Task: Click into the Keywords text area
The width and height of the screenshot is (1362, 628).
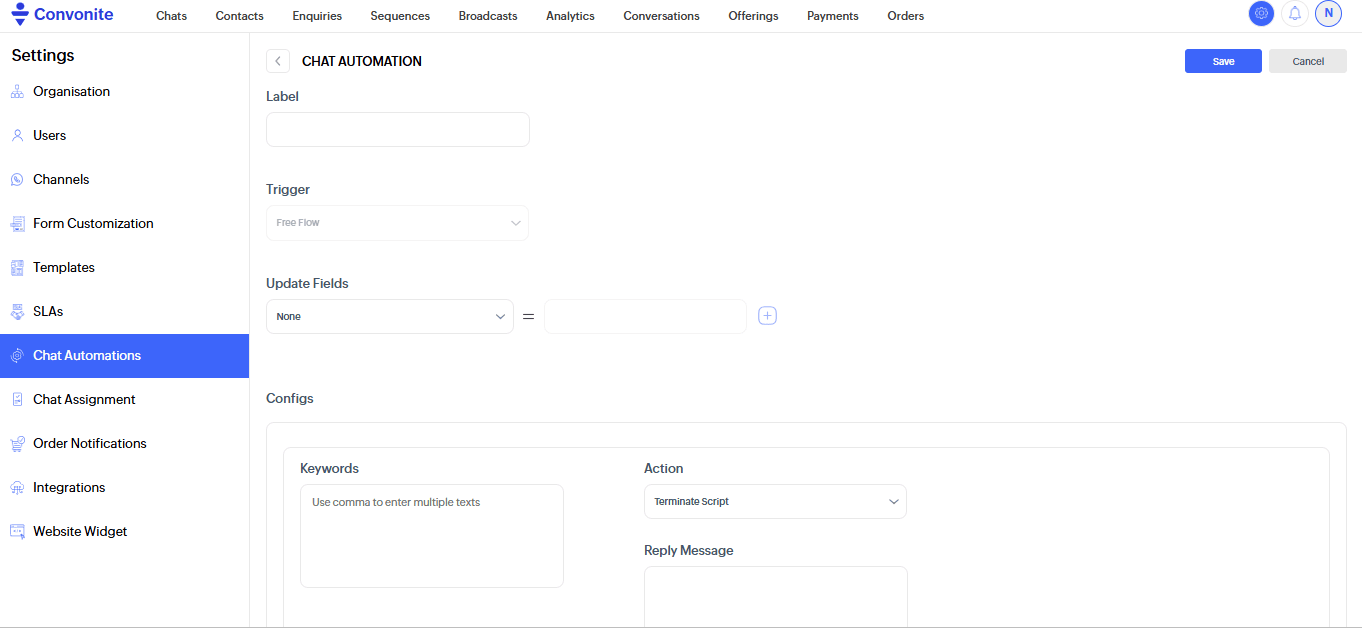Action: click(432, 536)
